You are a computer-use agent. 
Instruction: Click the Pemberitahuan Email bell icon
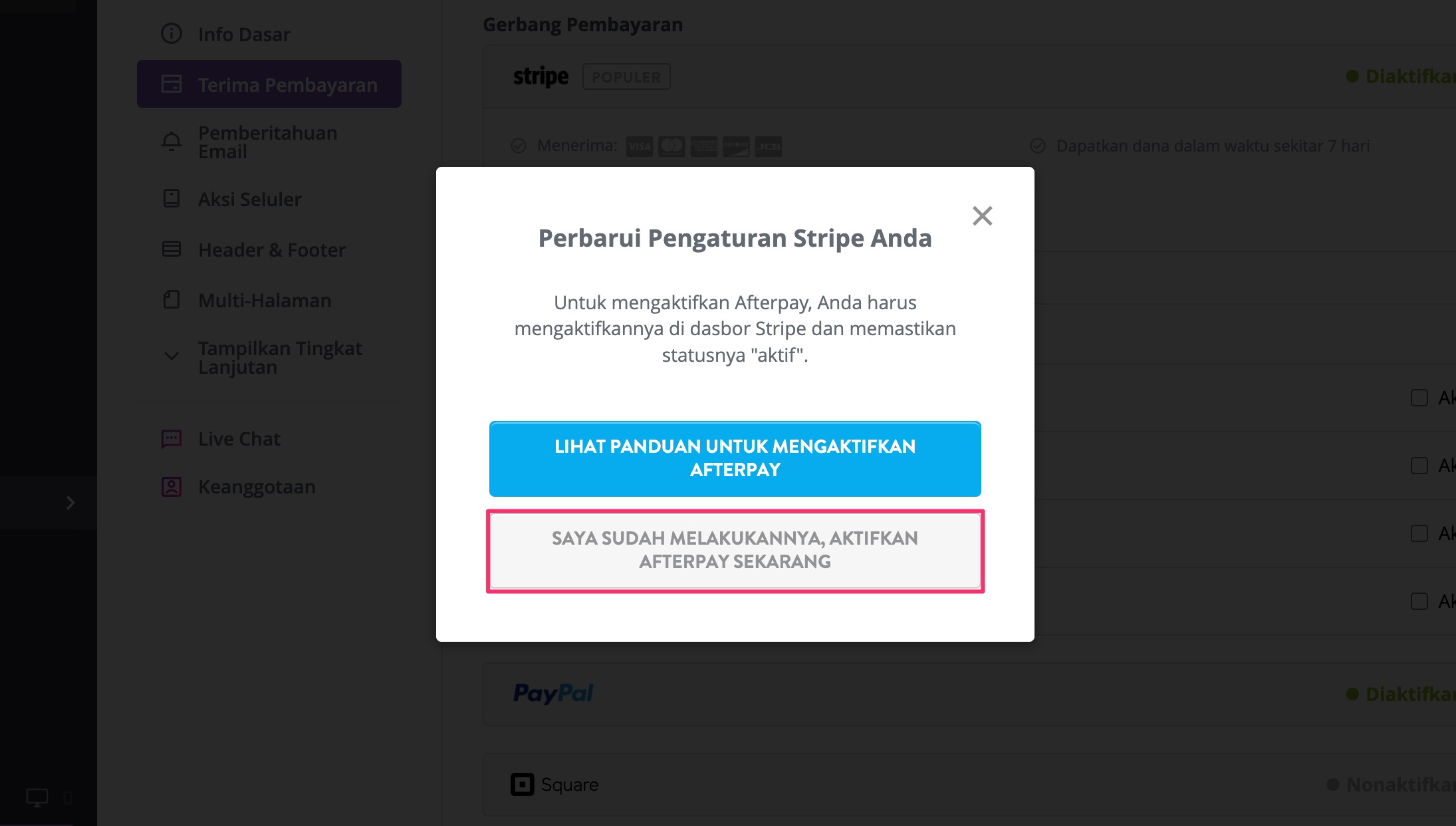pyautogui.click(x=172, y=142)
